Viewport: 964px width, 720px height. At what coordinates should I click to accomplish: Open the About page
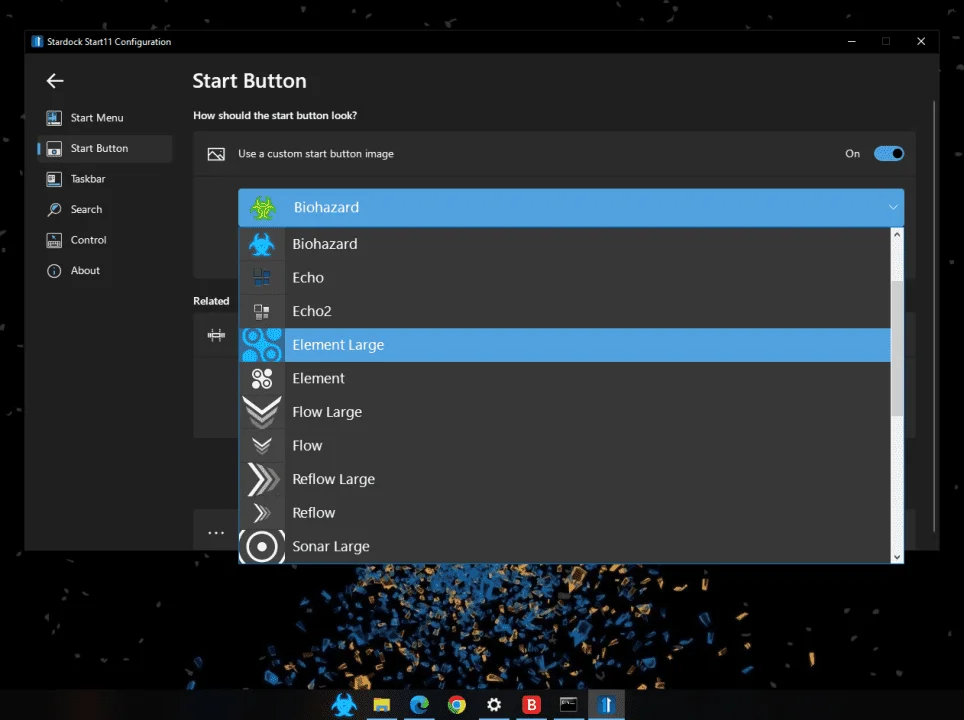click(x=105, y=271)
